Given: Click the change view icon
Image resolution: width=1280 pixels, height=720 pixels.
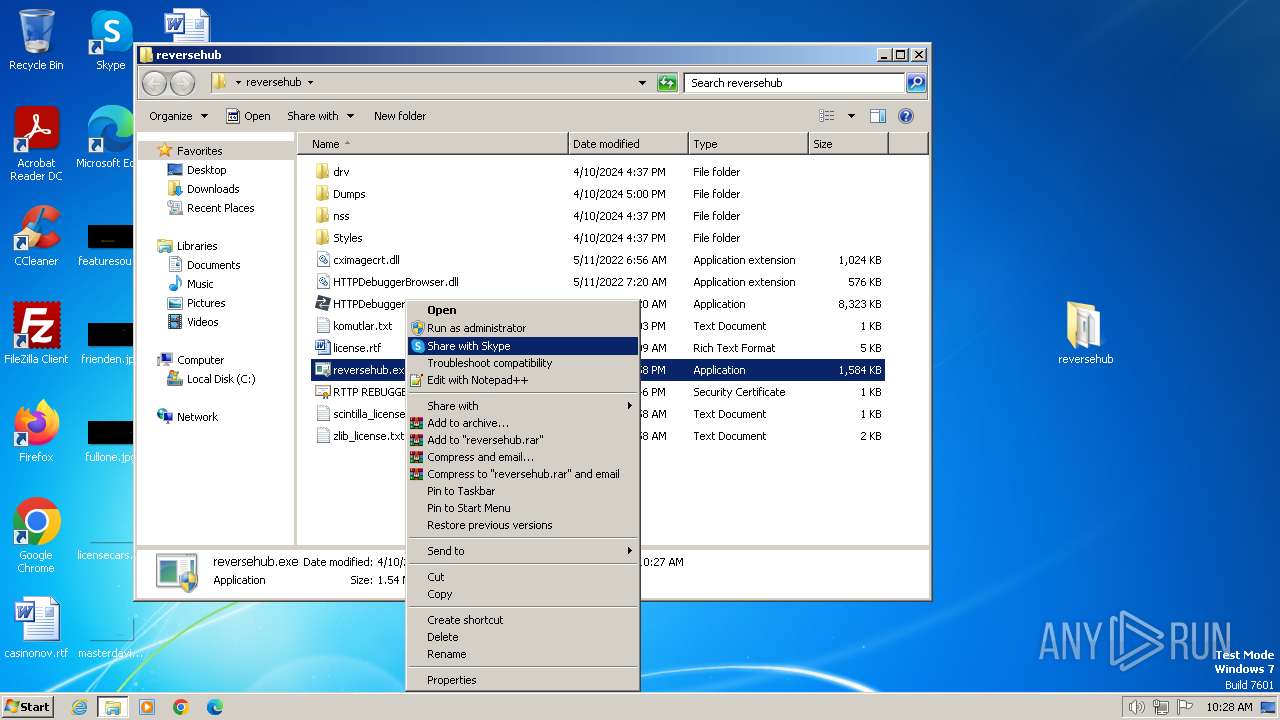Looking at the screenshot, I should pos(827,116).
